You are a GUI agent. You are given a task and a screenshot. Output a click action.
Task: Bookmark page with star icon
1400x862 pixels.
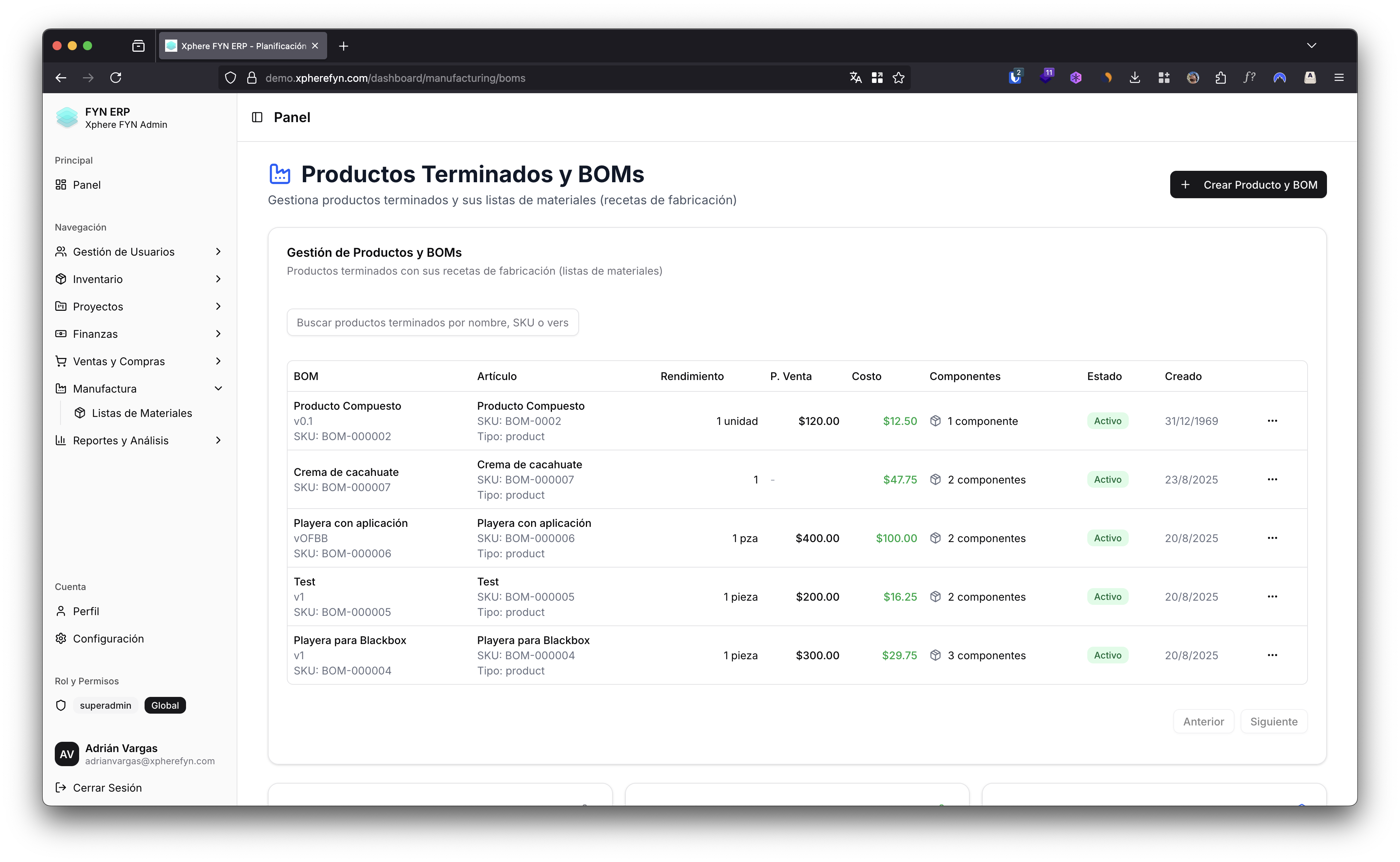click(x=898, y=78)
